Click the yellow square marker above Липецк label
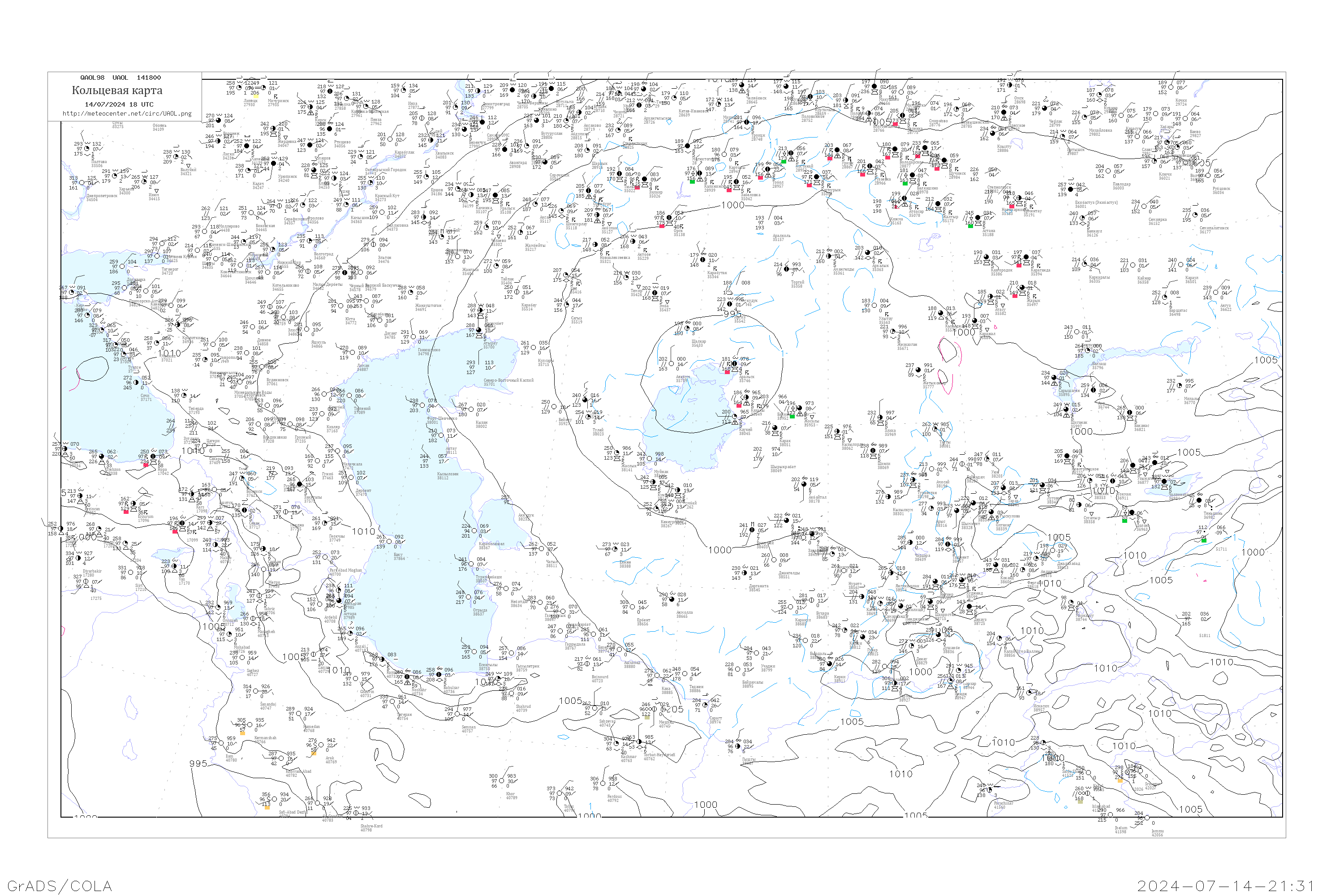Image resolution: width=1344 pixels, height=896 pixels. click(x=257, y=97)
